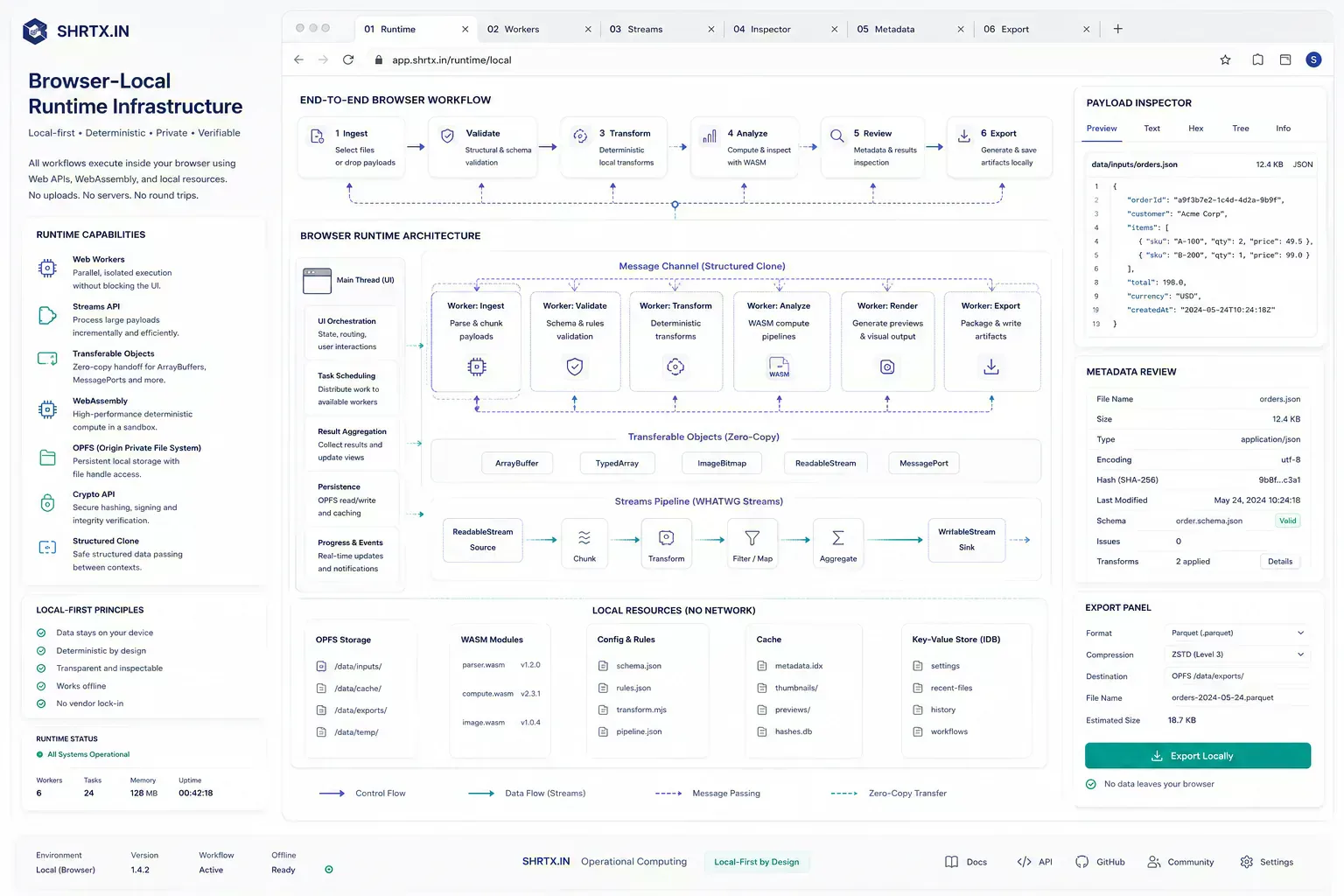The width and height of the screenshot is (1344, 896).
Task: Open the Community footer link
Action: 1180,862
